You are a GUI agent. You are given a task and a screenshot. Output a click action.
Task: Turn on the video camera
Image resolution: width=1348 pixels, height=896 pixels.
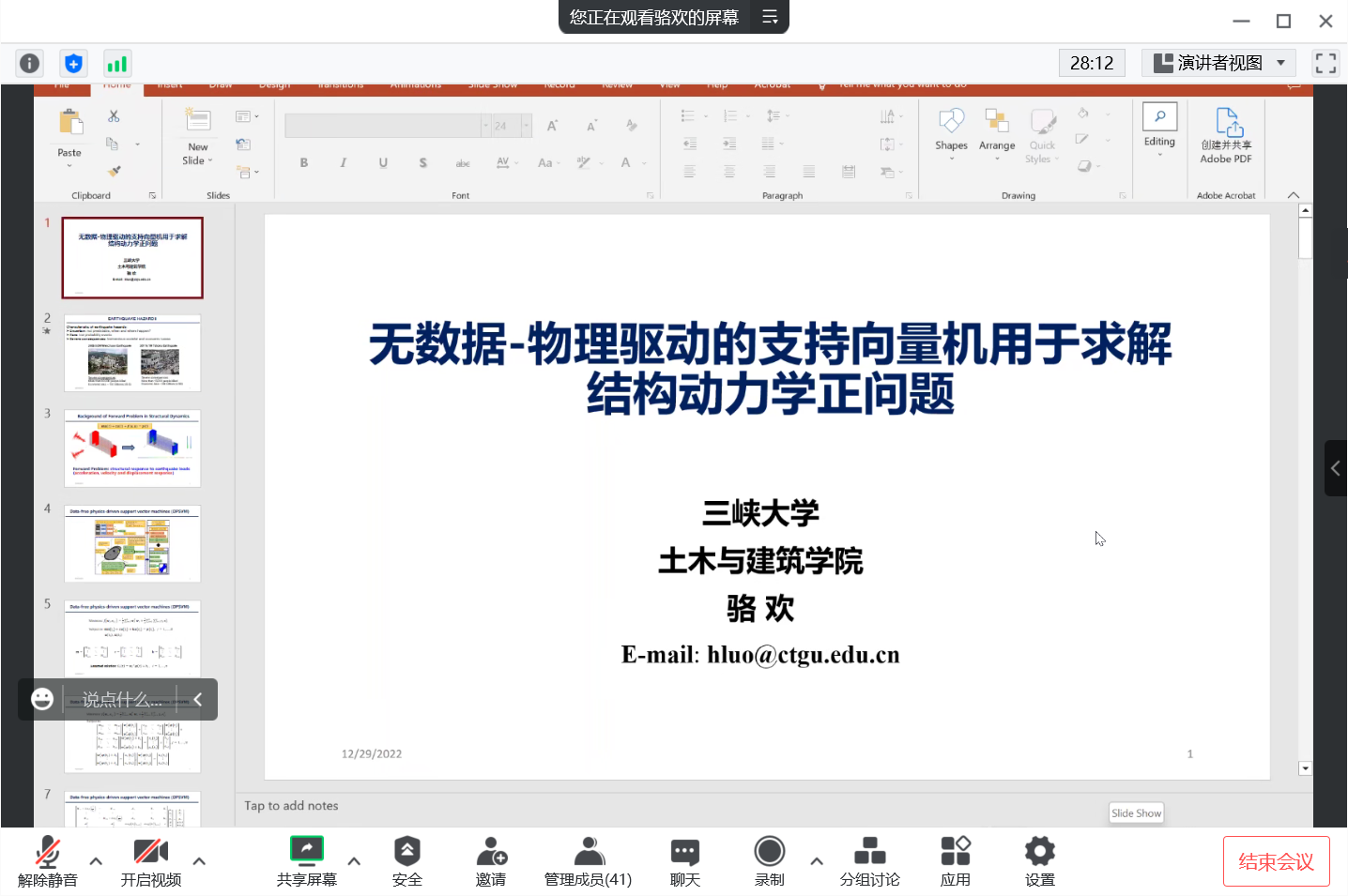click(x=151, y=861)
